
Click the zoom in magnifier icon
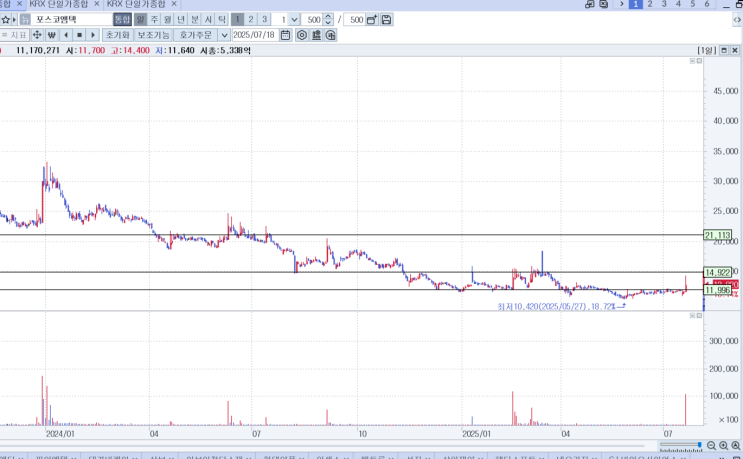point(724,446)
